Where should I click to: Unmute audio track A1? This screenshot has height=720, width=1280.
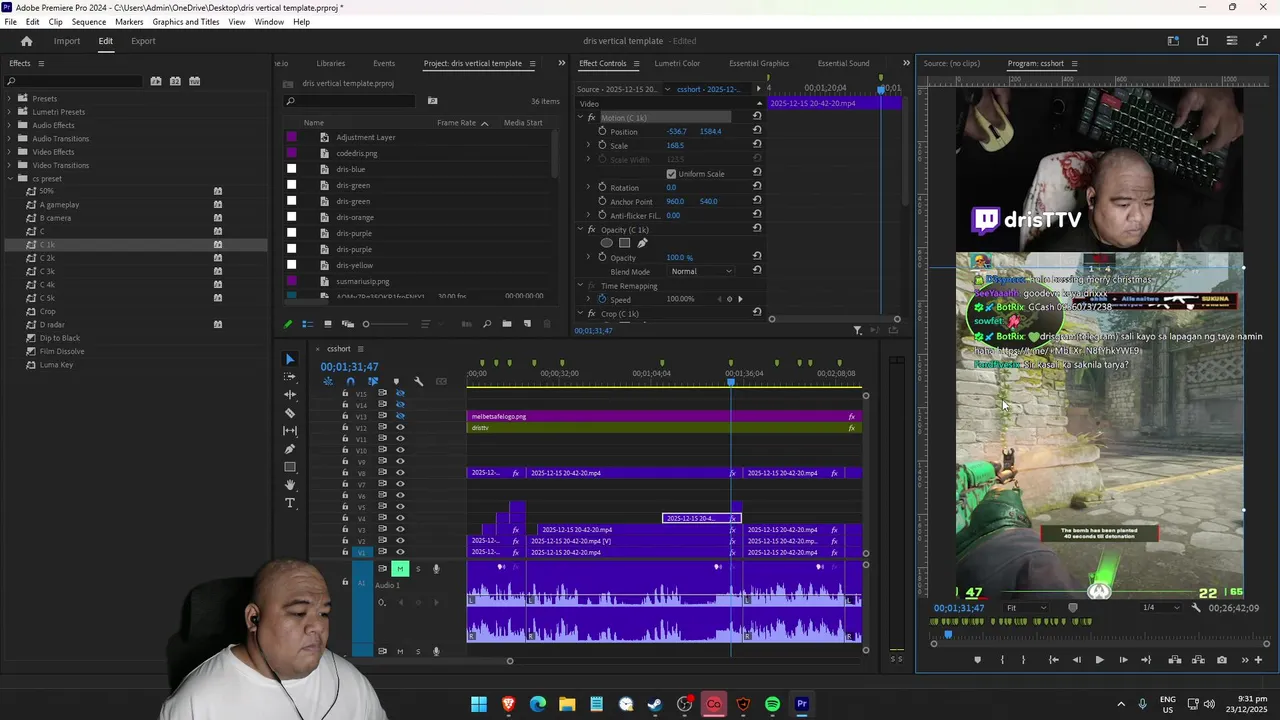[x=400, y=569]
